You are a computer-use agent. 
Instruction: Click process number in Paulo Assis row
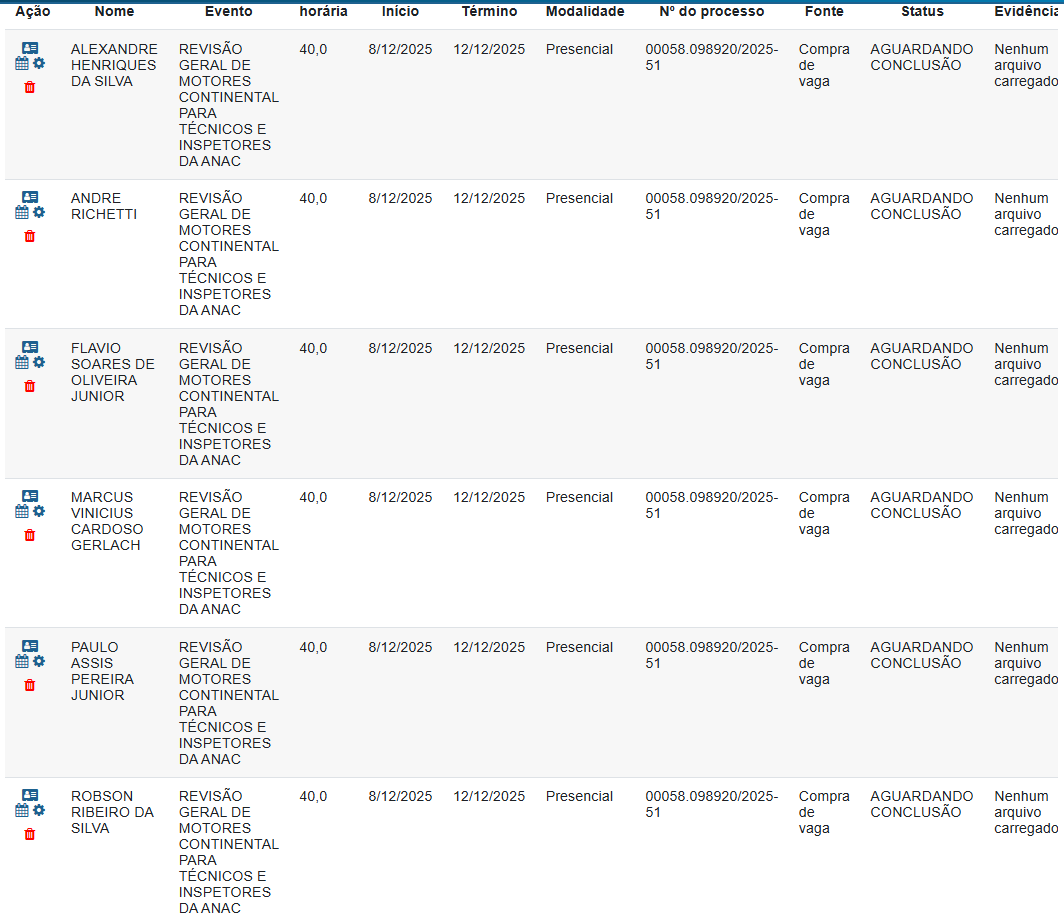tap(711, 655)
